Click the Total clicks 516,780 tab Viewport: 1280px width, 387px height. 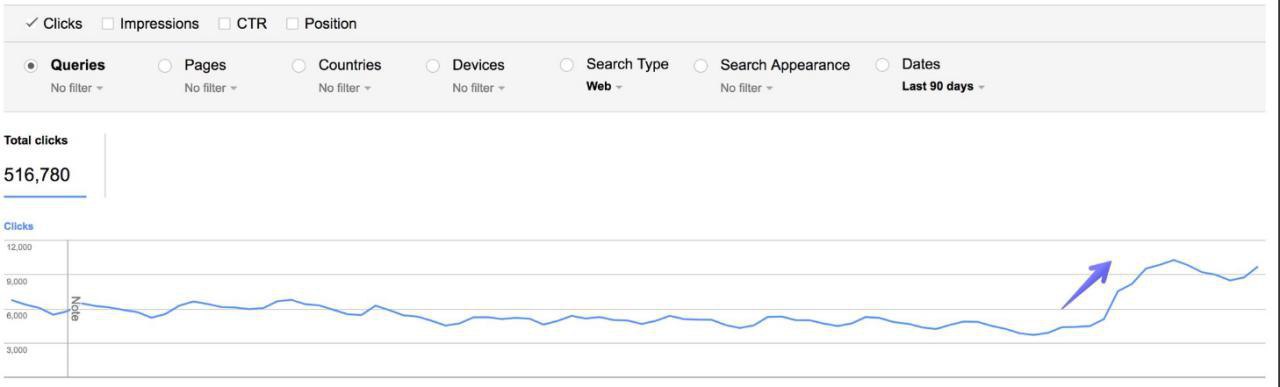point(45,165)
